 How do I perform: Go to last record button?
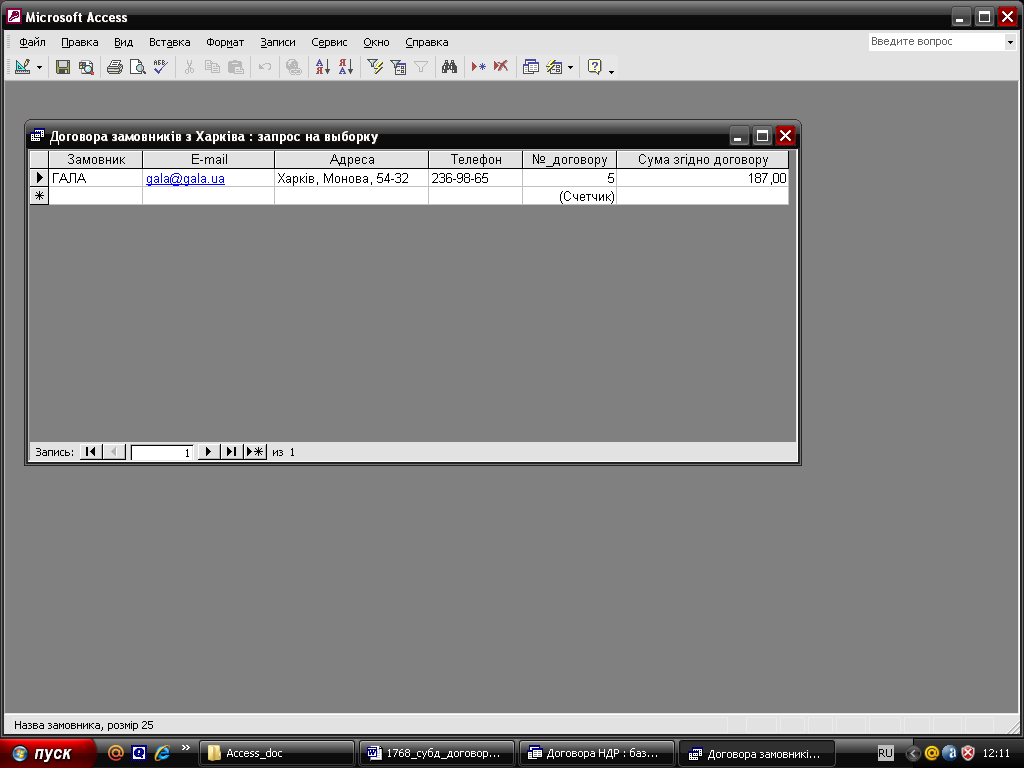[x=231, y=451]
